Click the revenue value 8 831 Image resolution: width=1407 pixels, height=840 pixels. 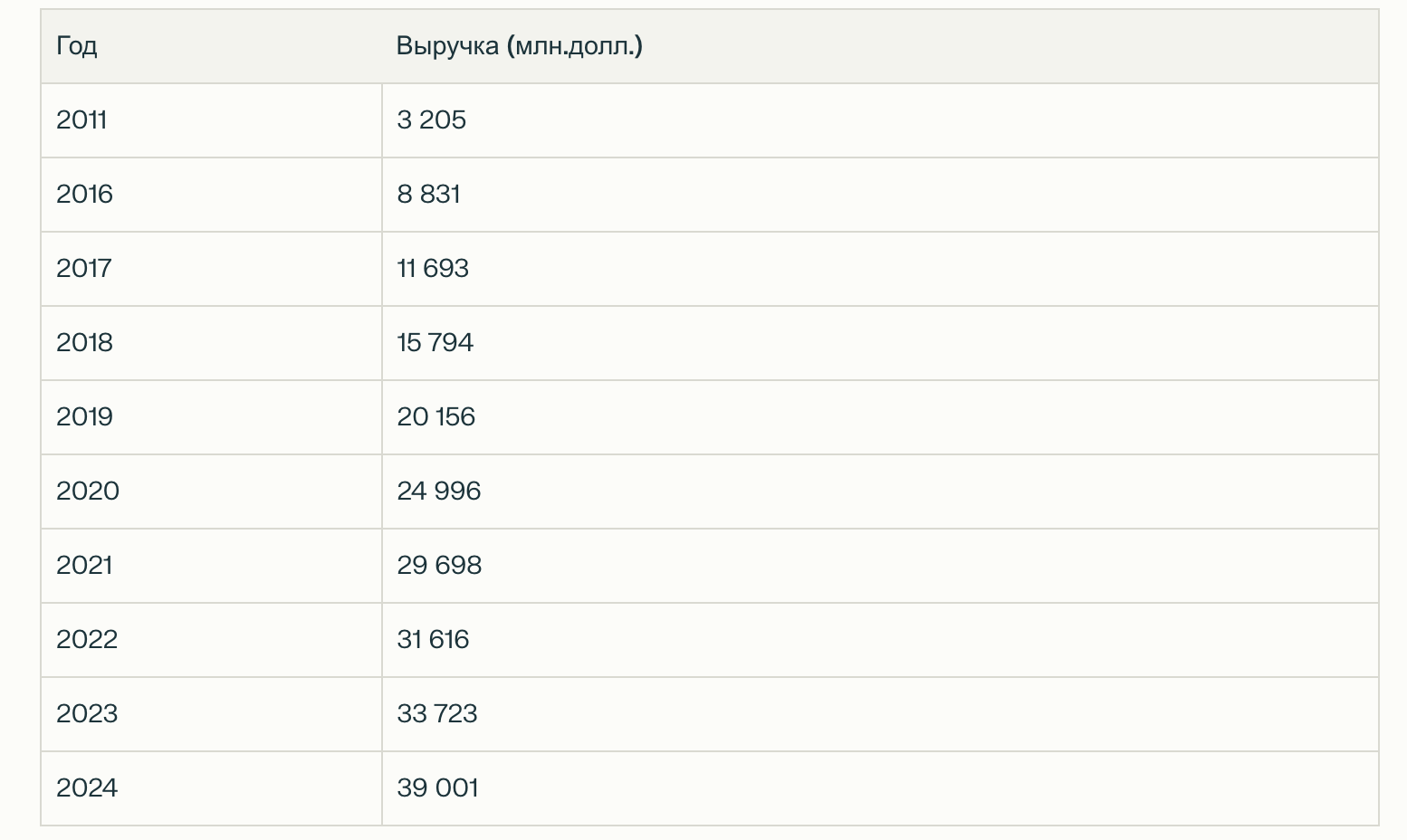tap(428, 195)
